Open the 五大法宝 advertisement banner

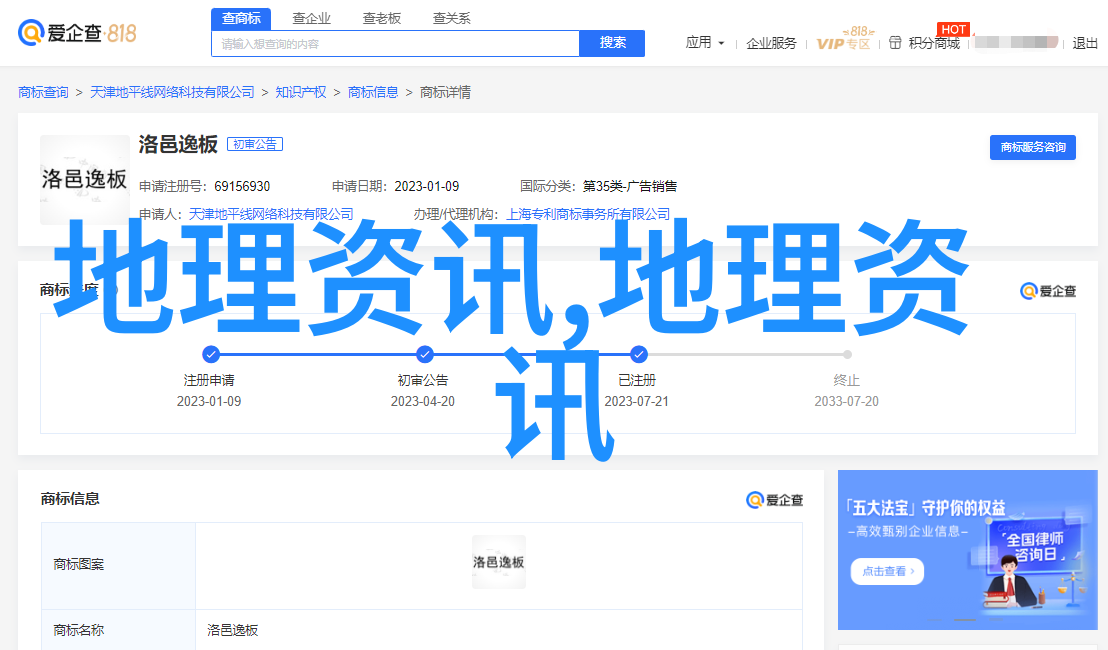pyautogui.click(x=967, y=550)
